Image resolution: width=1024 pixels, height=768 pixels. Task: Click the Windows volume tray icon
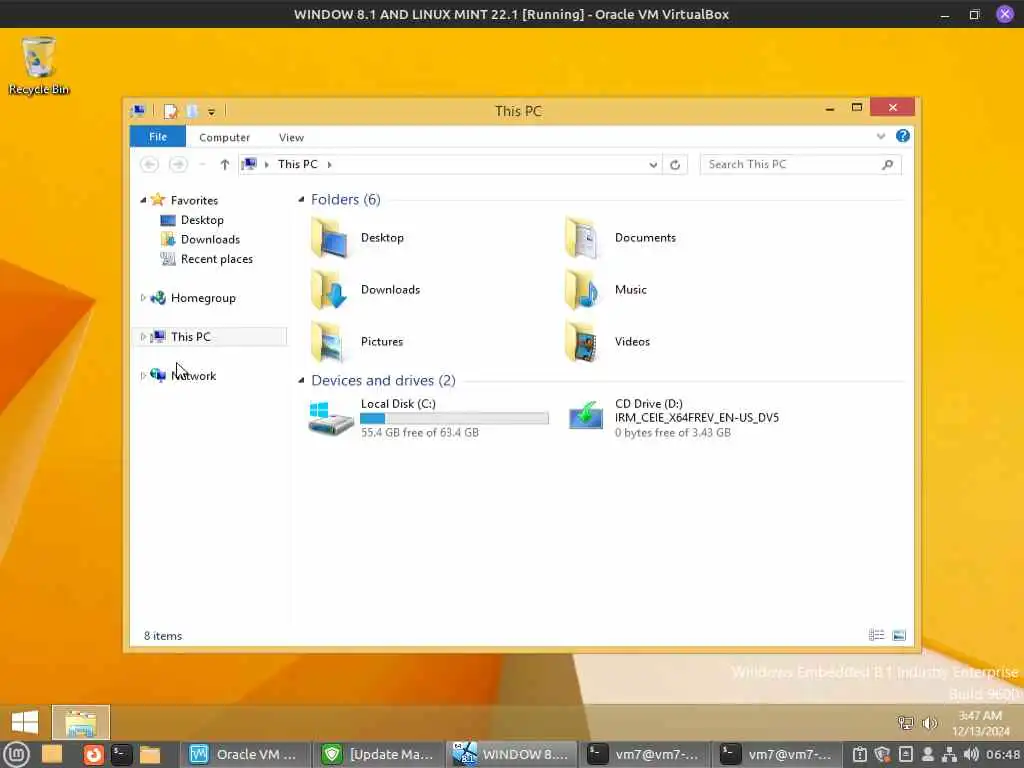point(929,723)
